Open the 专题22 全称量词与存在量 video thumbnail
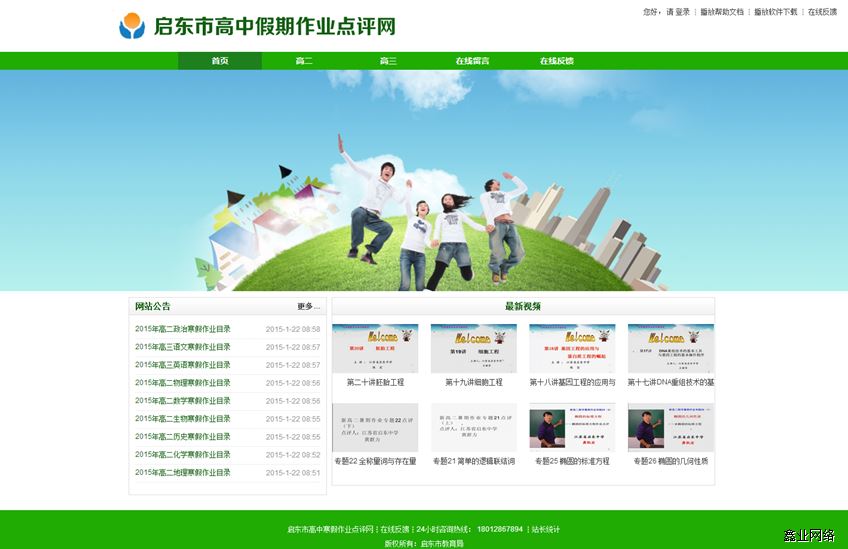 375,427
